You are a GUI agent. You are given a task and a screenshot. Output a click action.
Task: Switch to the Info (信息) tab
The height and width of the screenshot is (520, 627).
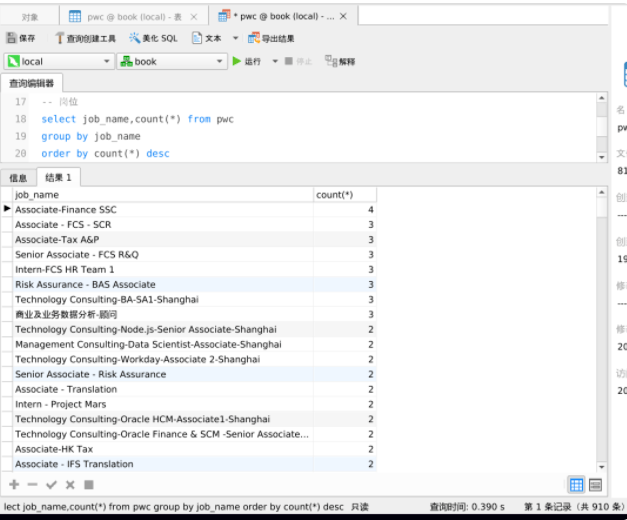tap(18, 178)
